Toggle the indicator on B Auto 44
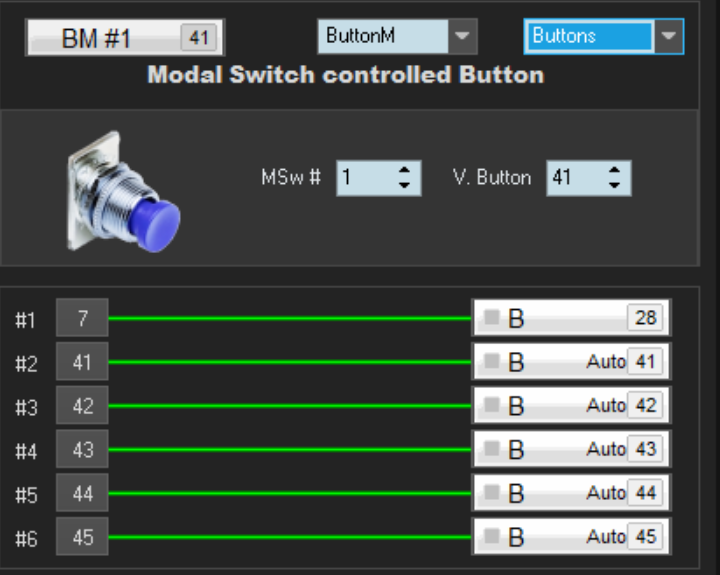Viewport: 720px width, 575px height. click(491, 493)
